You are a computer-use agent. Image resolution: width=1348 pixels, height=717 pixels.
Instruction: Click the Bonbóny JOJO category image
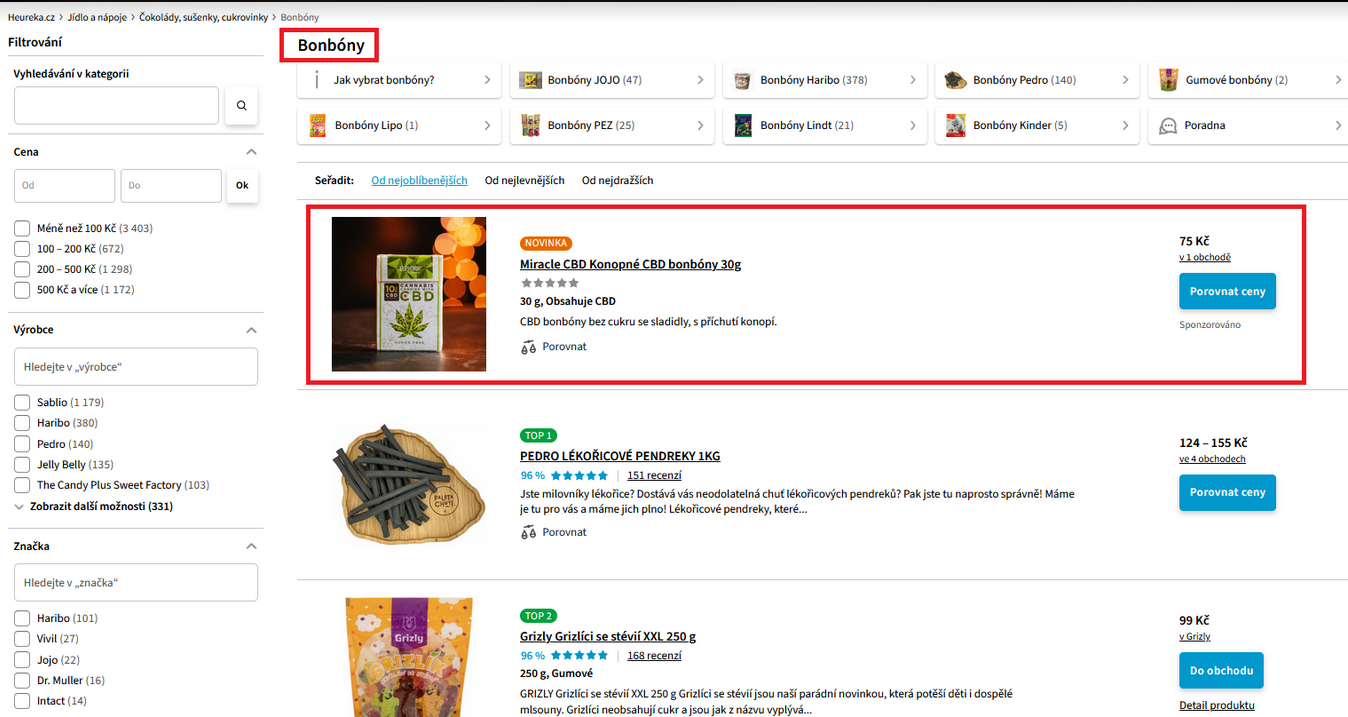point(530,80)
